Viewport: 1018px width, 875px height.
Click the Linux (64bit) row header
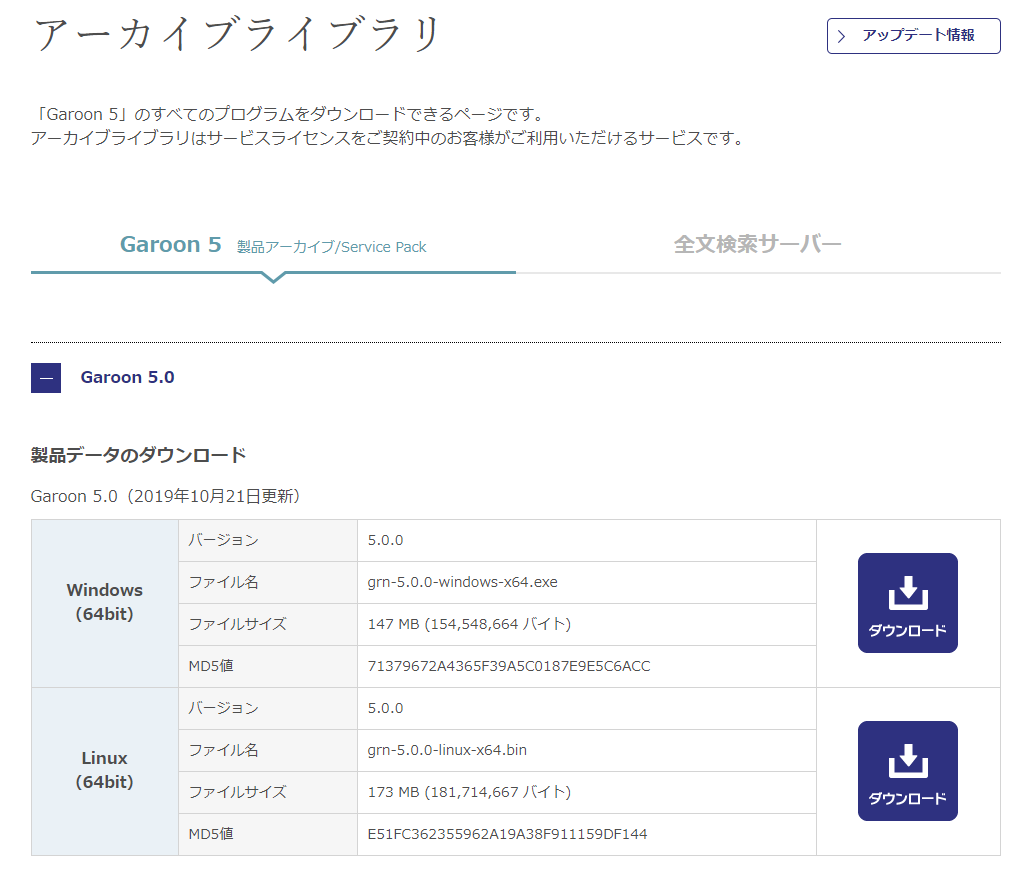[x=105, y=771]
